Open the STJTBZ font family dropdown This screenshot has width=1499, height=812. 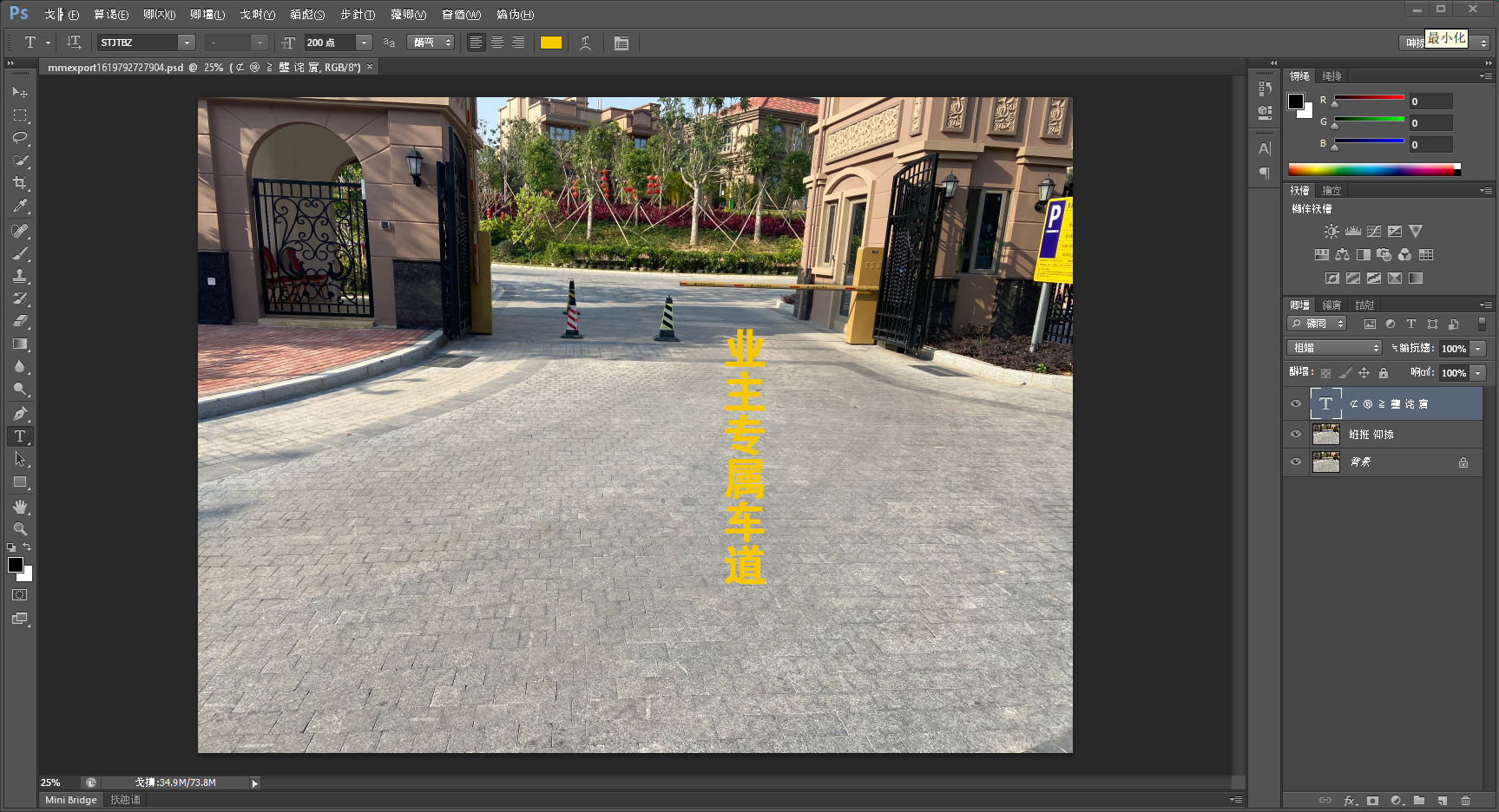(x=187, y=43)
